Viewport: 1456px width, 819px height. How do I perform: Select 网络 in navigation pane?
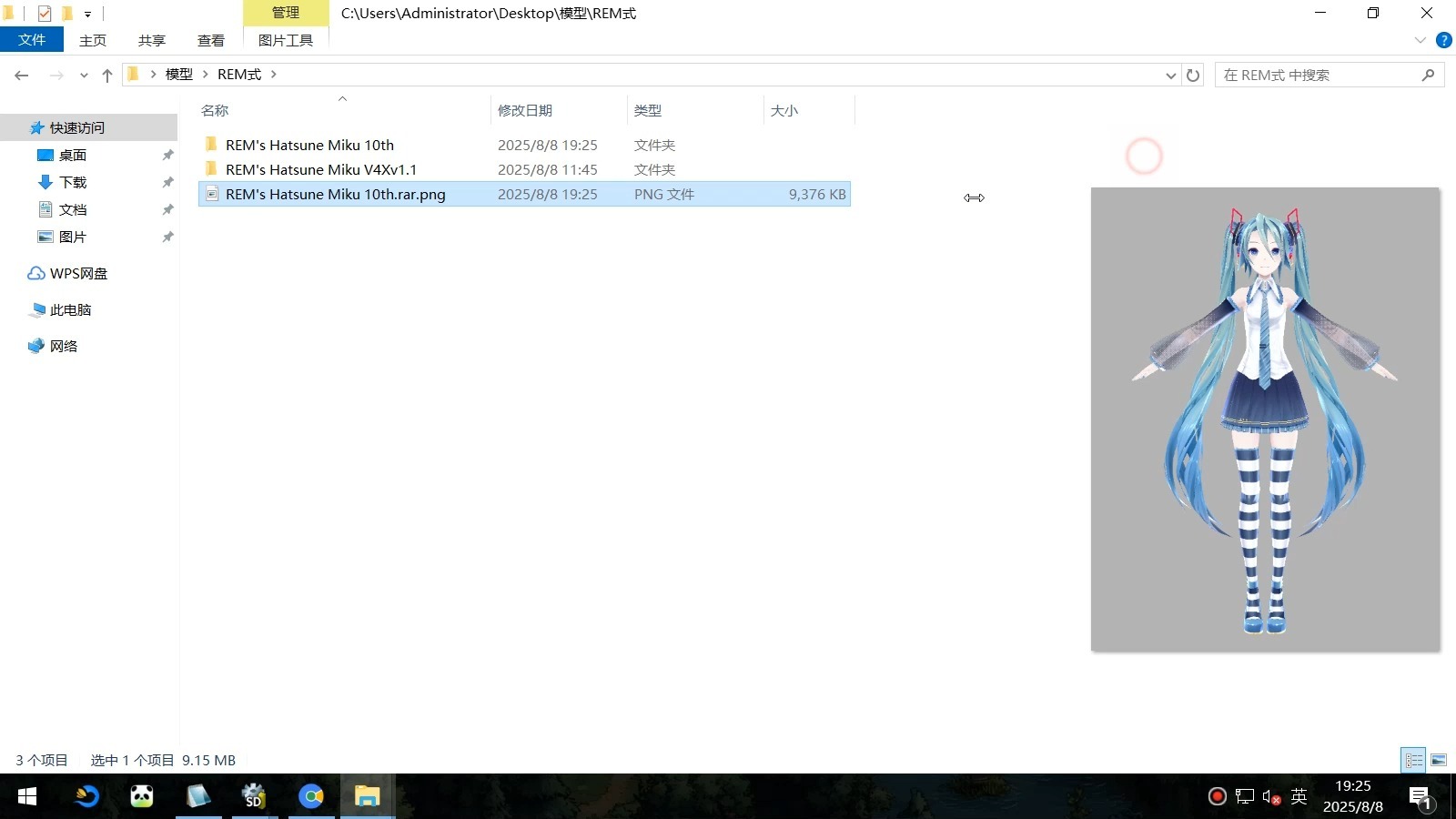tap(64, 346)
